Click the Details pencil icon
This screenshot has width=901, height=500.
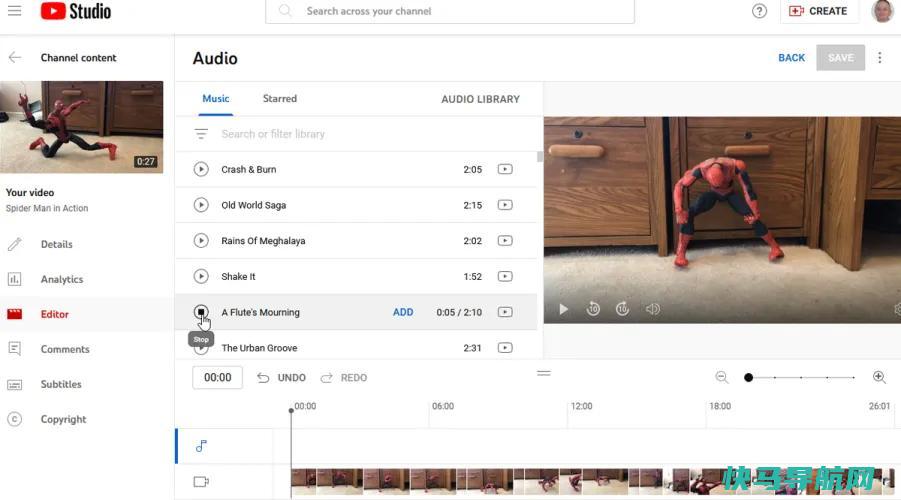coord(14,244)
